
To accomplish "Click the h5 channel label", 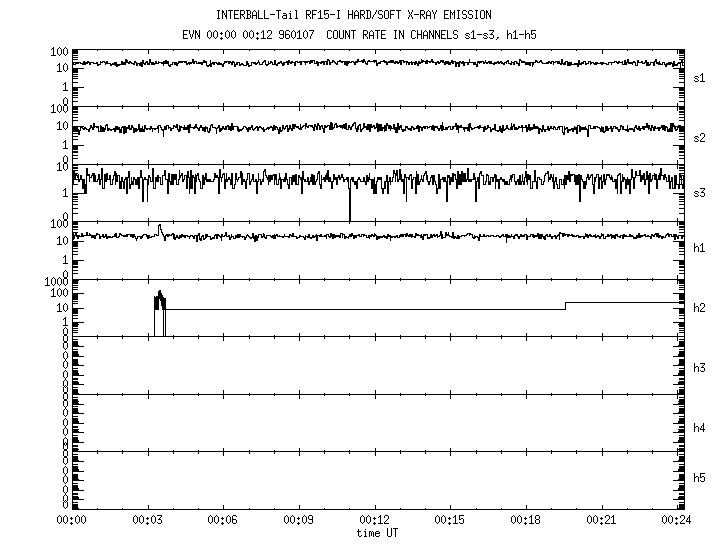I will pos(699,478).
